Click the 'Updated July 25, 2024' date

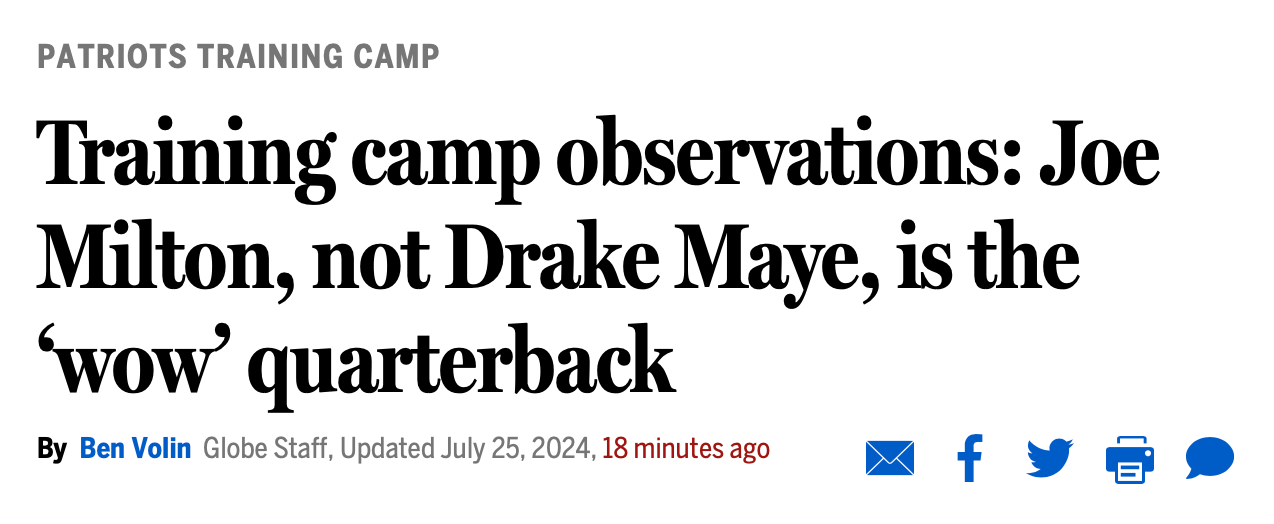tap(467, 449)
